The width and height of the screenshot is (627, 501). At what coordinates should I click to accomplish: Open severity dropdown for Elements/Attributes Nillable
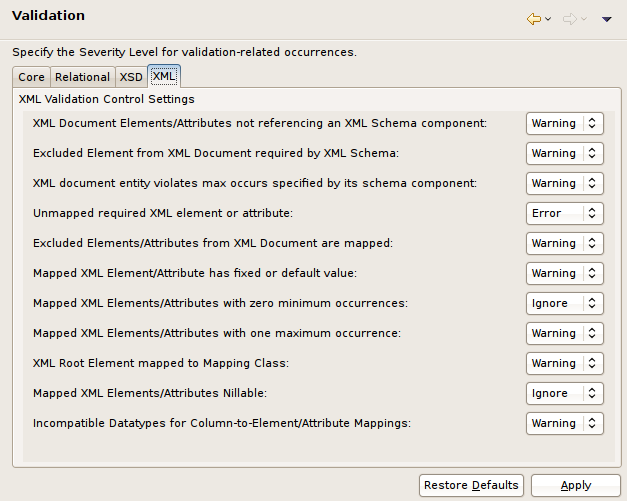tap(564, 393)
